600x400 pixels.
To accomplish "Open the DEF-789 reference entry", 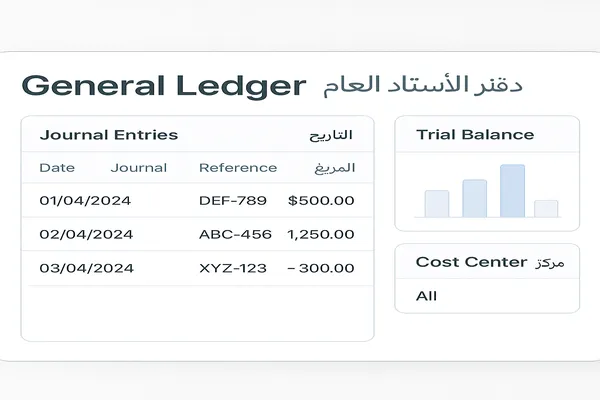I will [x=233, y=201].
